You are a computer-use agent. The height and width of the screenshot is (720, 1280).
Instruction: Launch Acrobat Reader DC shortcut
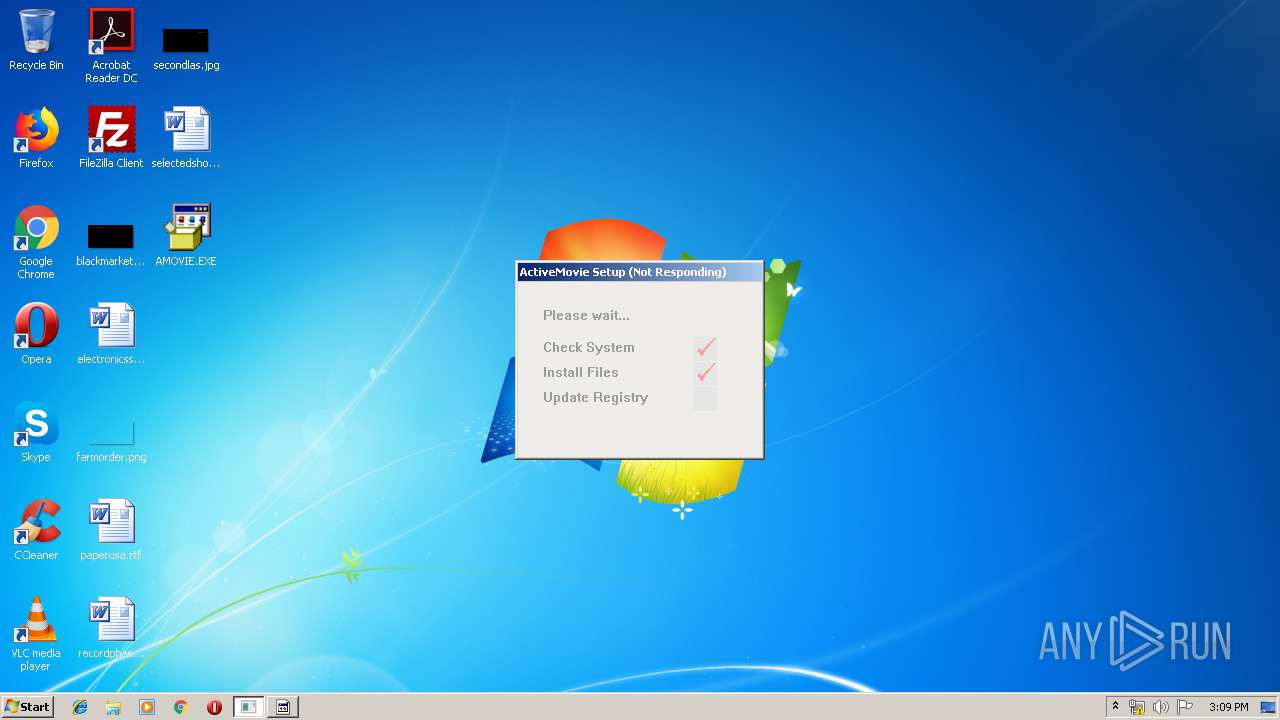(x=111, y=46)
